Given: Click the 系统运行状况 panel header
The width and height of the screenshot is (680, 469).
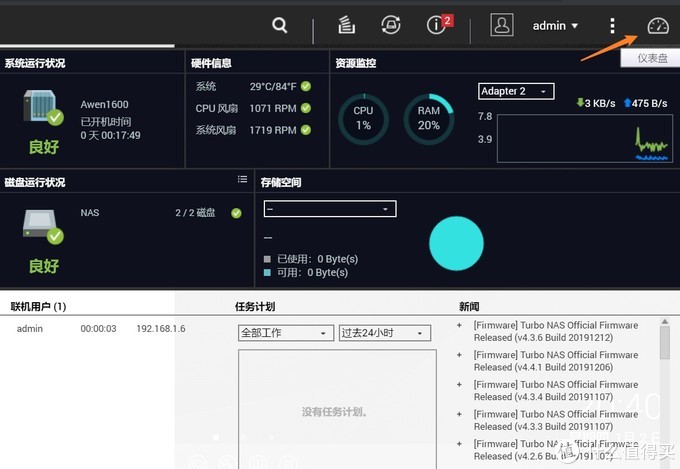Looking at the screenshot, I should (35, 63).
